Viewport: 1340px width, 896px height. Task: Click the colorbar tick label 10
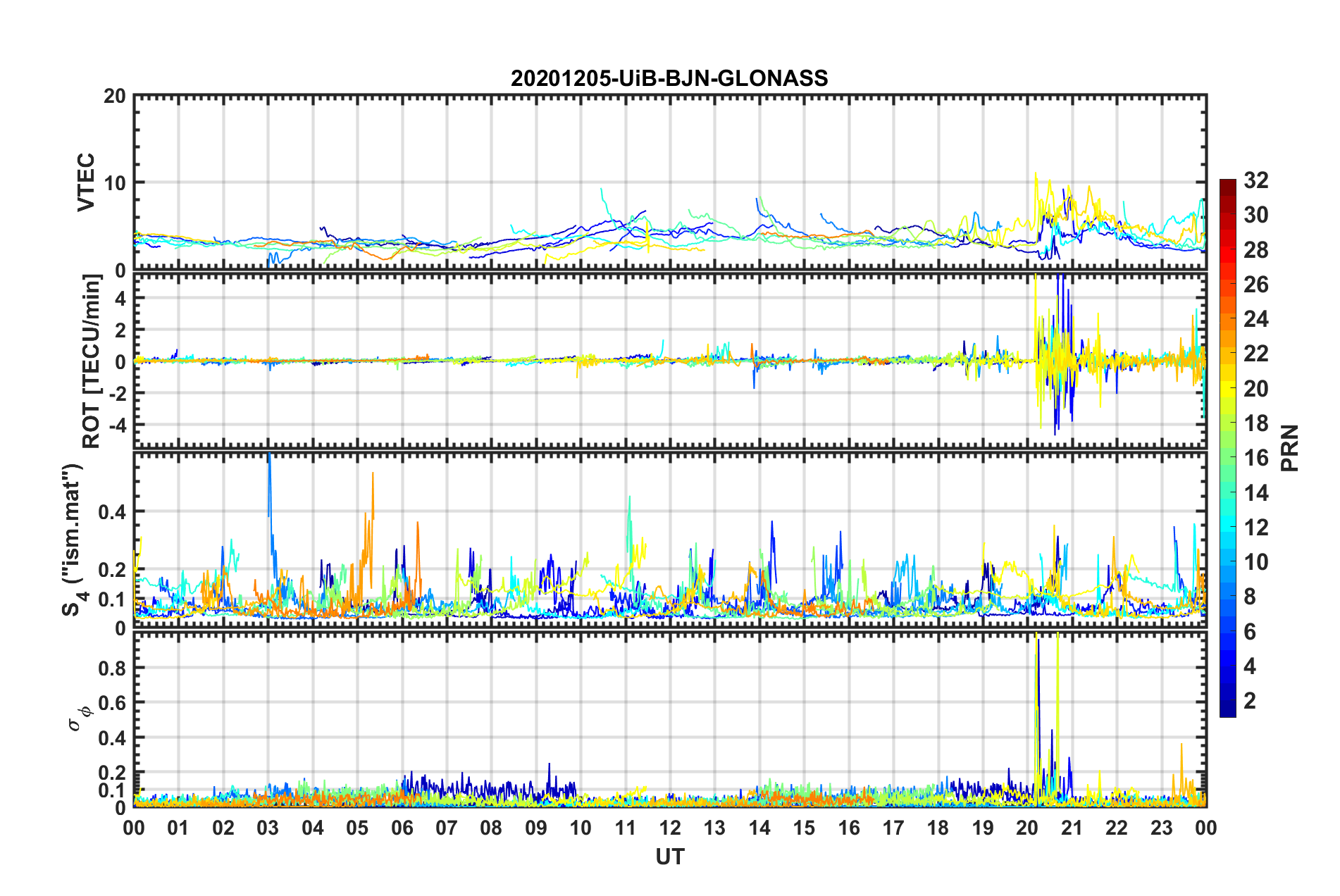(1256, 562)
